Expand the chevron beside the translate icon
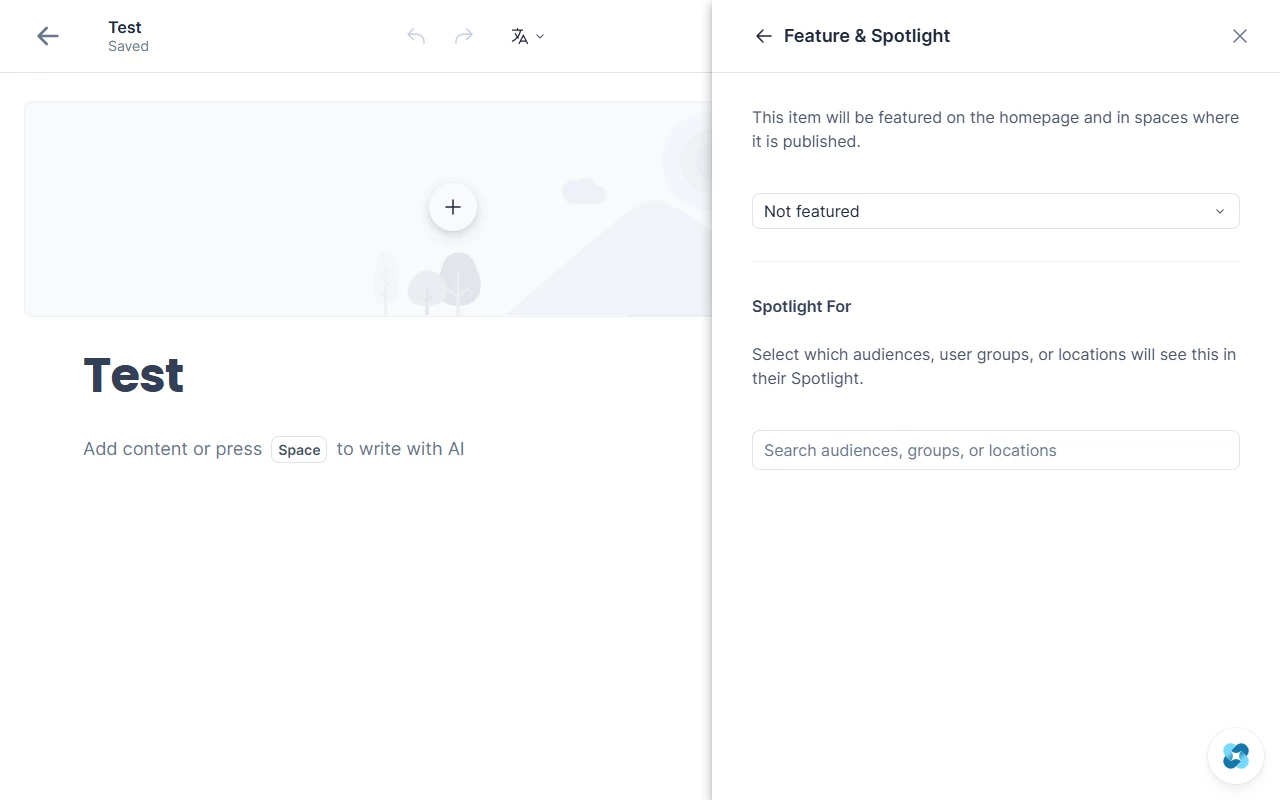Viewport: 1280px width, 800px height. (x=540, y=36)
